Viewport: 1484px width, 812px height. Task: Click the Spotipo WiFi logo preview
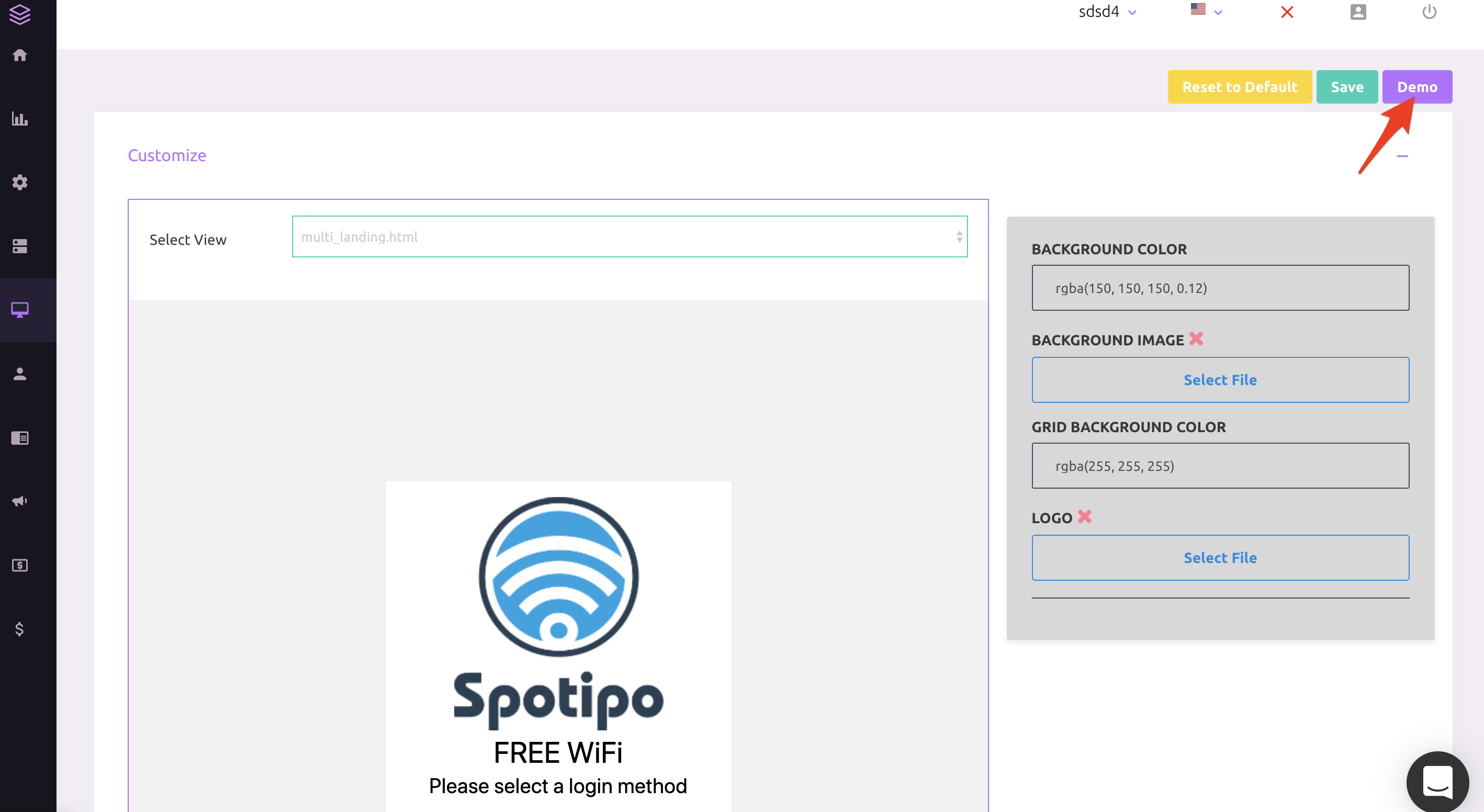click(558, 613)
